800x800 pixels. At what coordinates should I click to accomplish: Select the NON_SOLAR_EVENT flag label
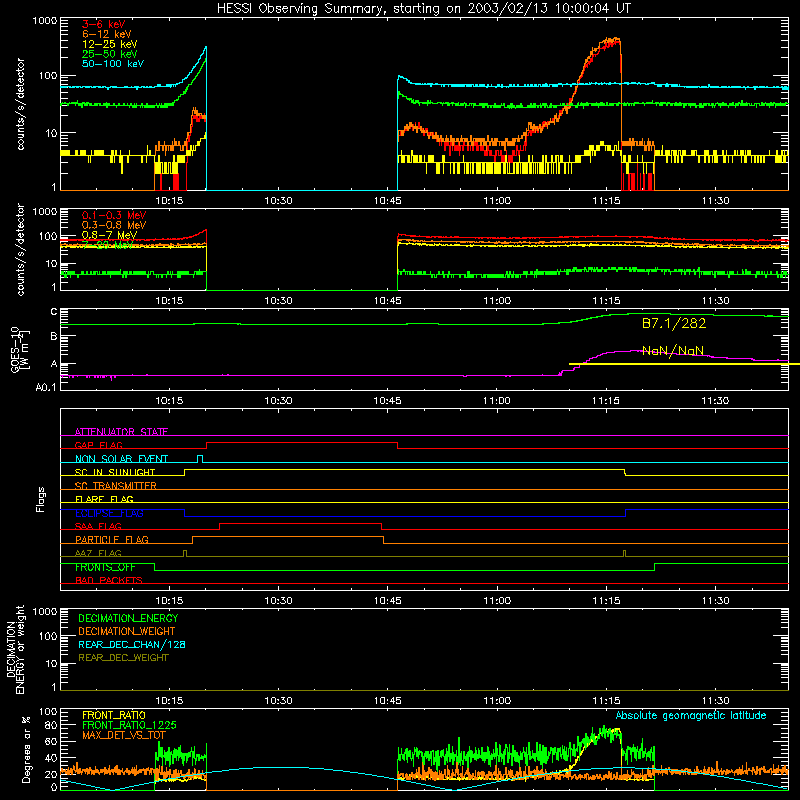121,459
